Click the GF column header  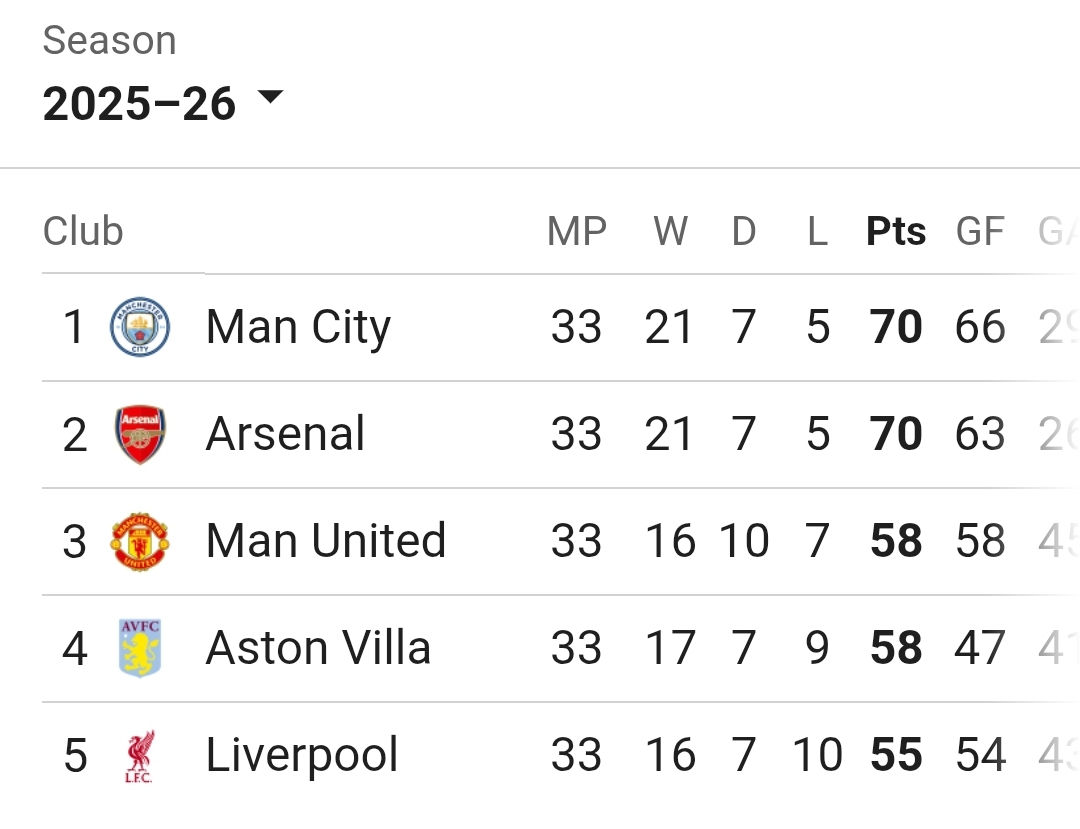pyautogui.click(x=980, y=232)
